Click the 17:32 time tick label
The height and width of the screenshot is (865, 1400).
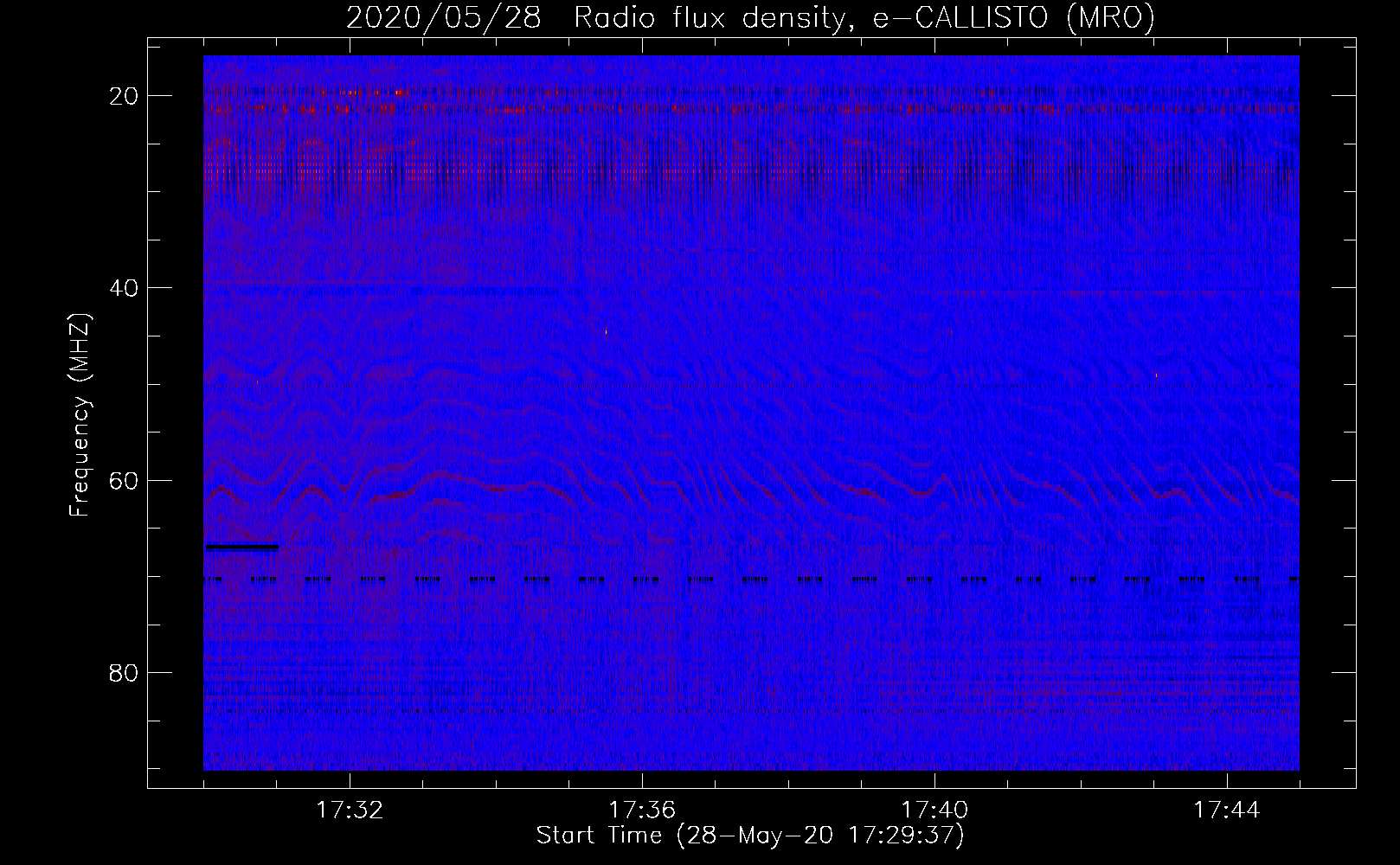[x=350, y=810]
